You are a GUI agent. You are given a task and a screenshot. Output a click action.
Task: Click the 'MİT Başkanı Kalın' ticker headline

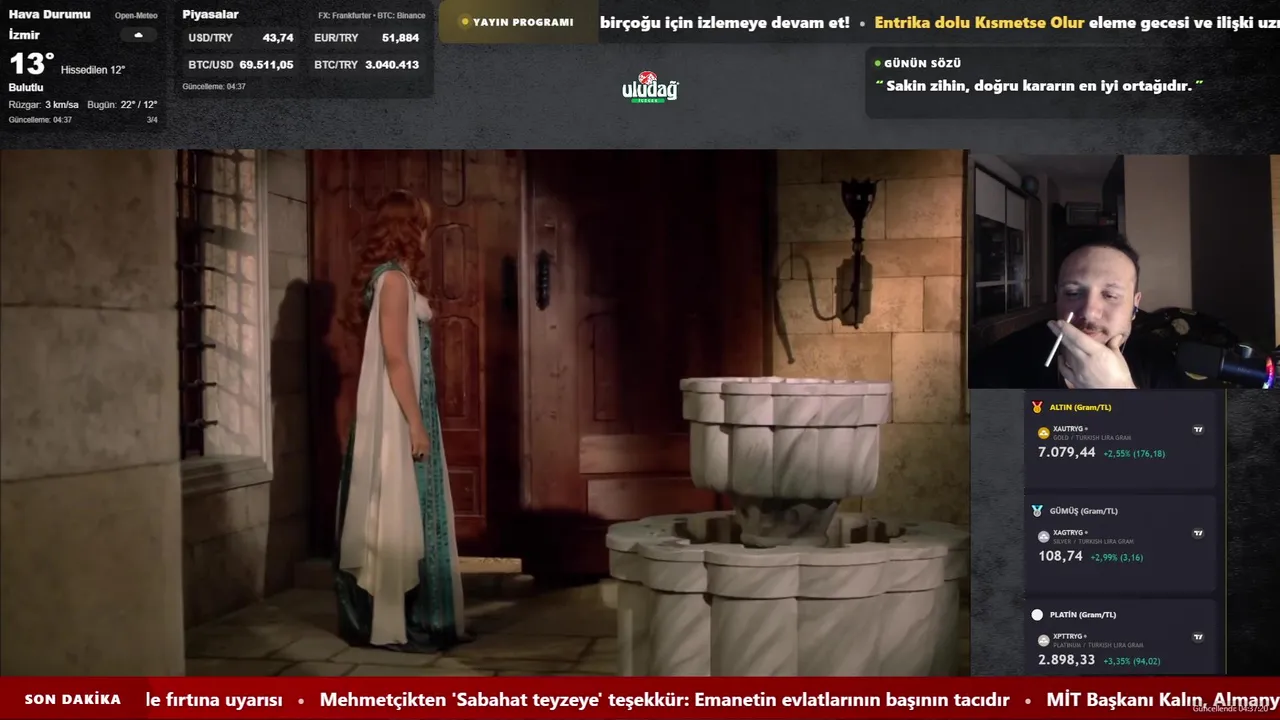pyautogui.click(x=1163, y=700)
